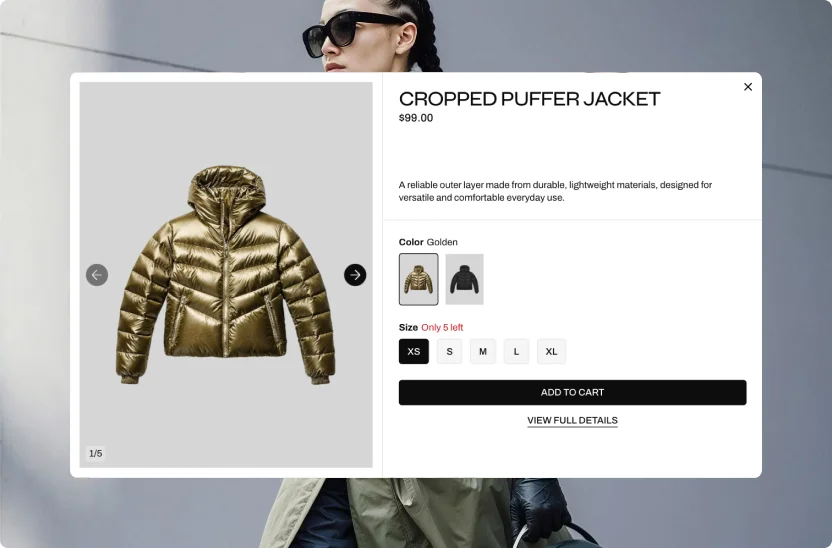Go back to previous product image
The height and width of the screenshot is (548, 832).
pos(97,275)
